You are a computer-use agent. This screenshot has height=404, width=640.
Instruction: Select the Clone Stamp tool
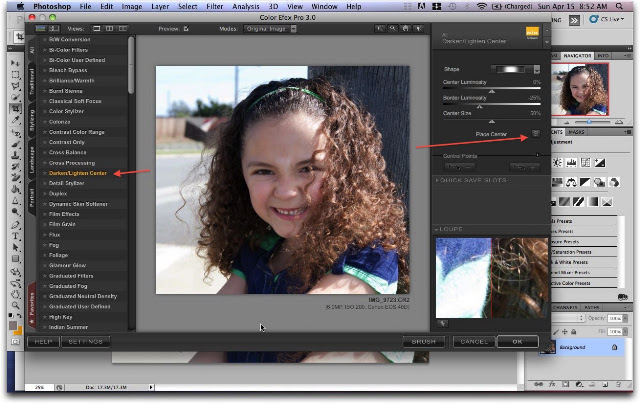(x=16, y=155)
